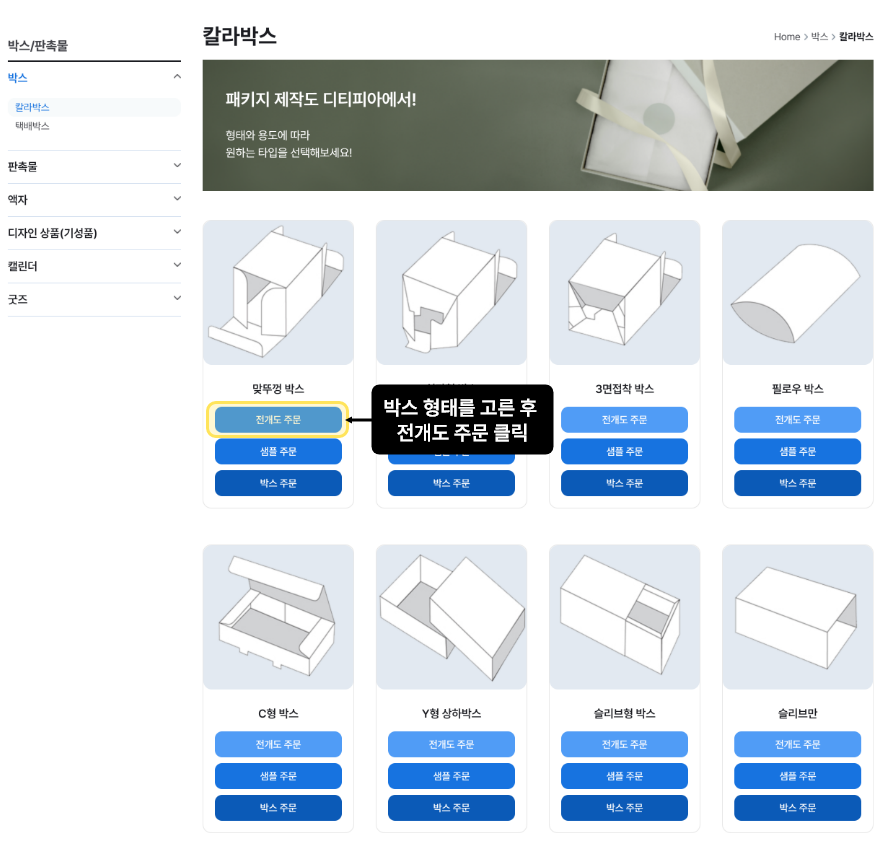
Task: Open 택배박스 in the sidebar submenu
Action: 32,126
